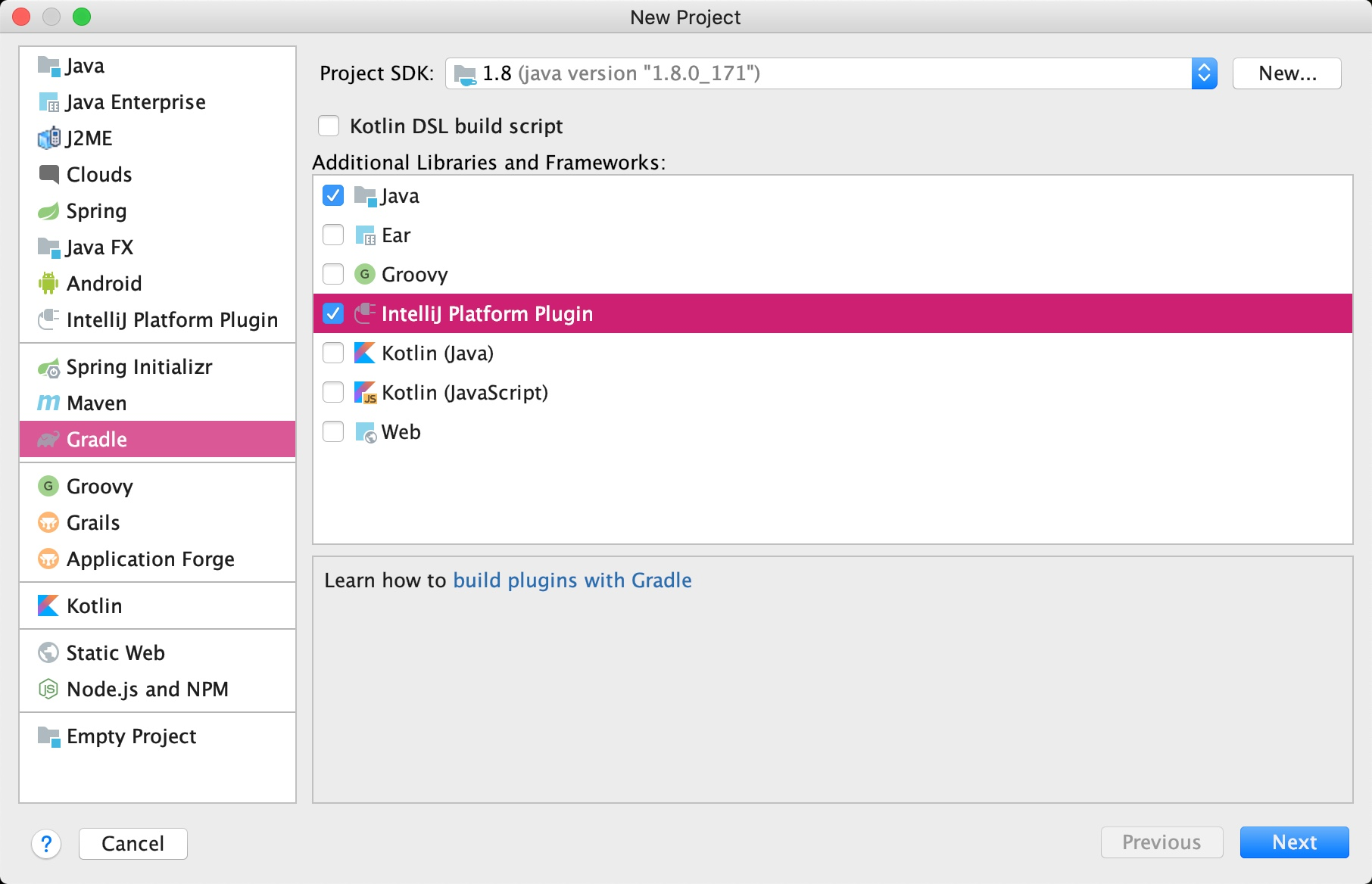Check the Kotlin (JavaScript) checkbox
1372x884 pixels.
tap(333, 392)
